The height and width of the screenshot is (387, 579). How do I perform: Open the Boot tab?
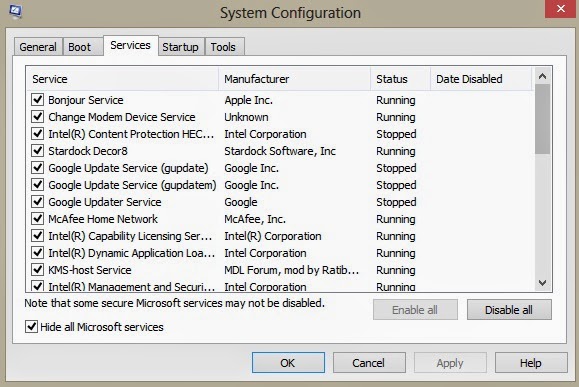click(x=82, y=47)
